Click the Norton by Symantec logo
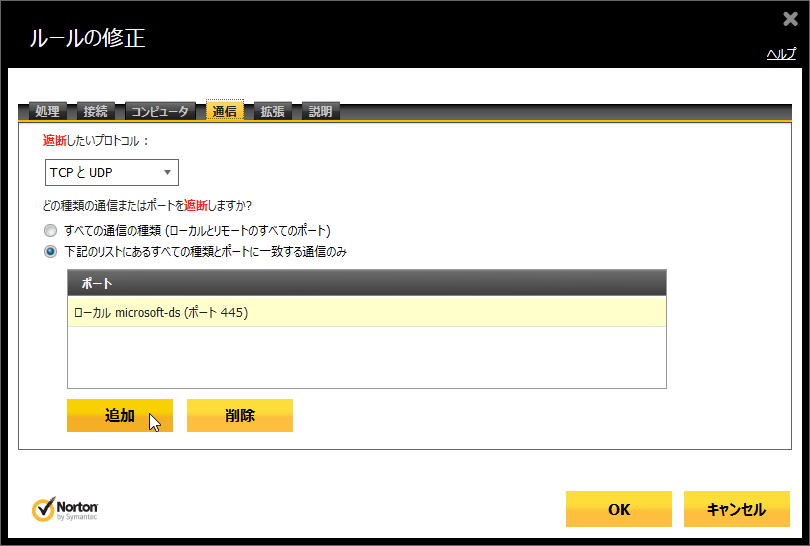The height and width of the screenshot is (546, 810). [65, 509]
